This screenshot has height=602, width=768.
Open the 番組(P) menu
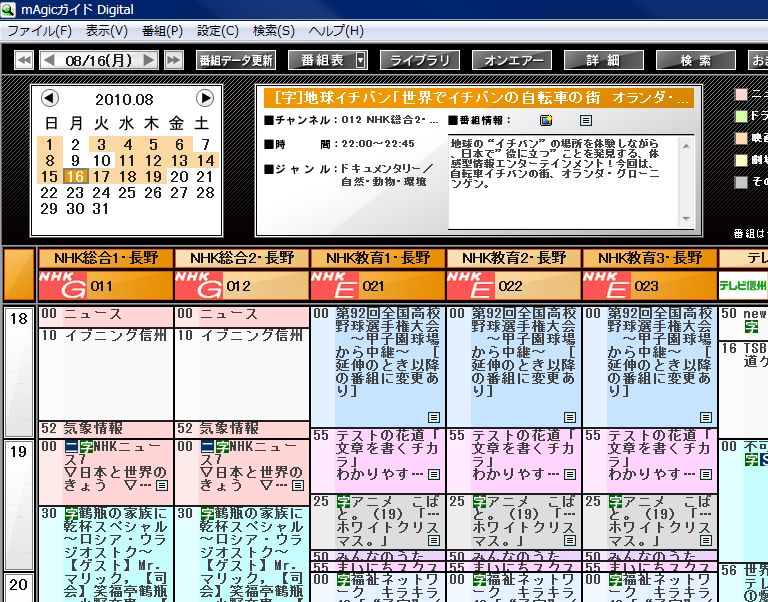(x=163, y=31)
